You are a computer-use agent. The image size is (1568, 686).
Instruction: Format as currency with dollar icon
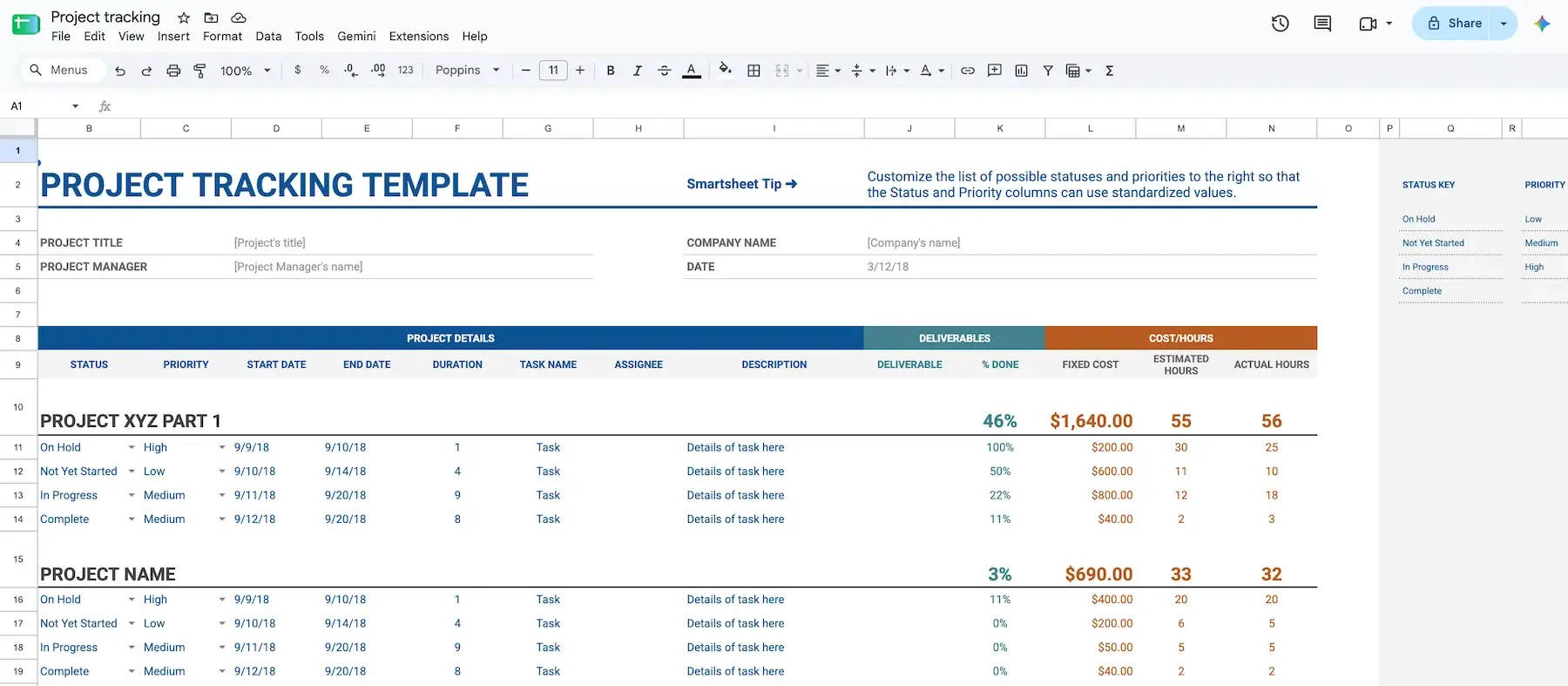(x=298, y=70)
